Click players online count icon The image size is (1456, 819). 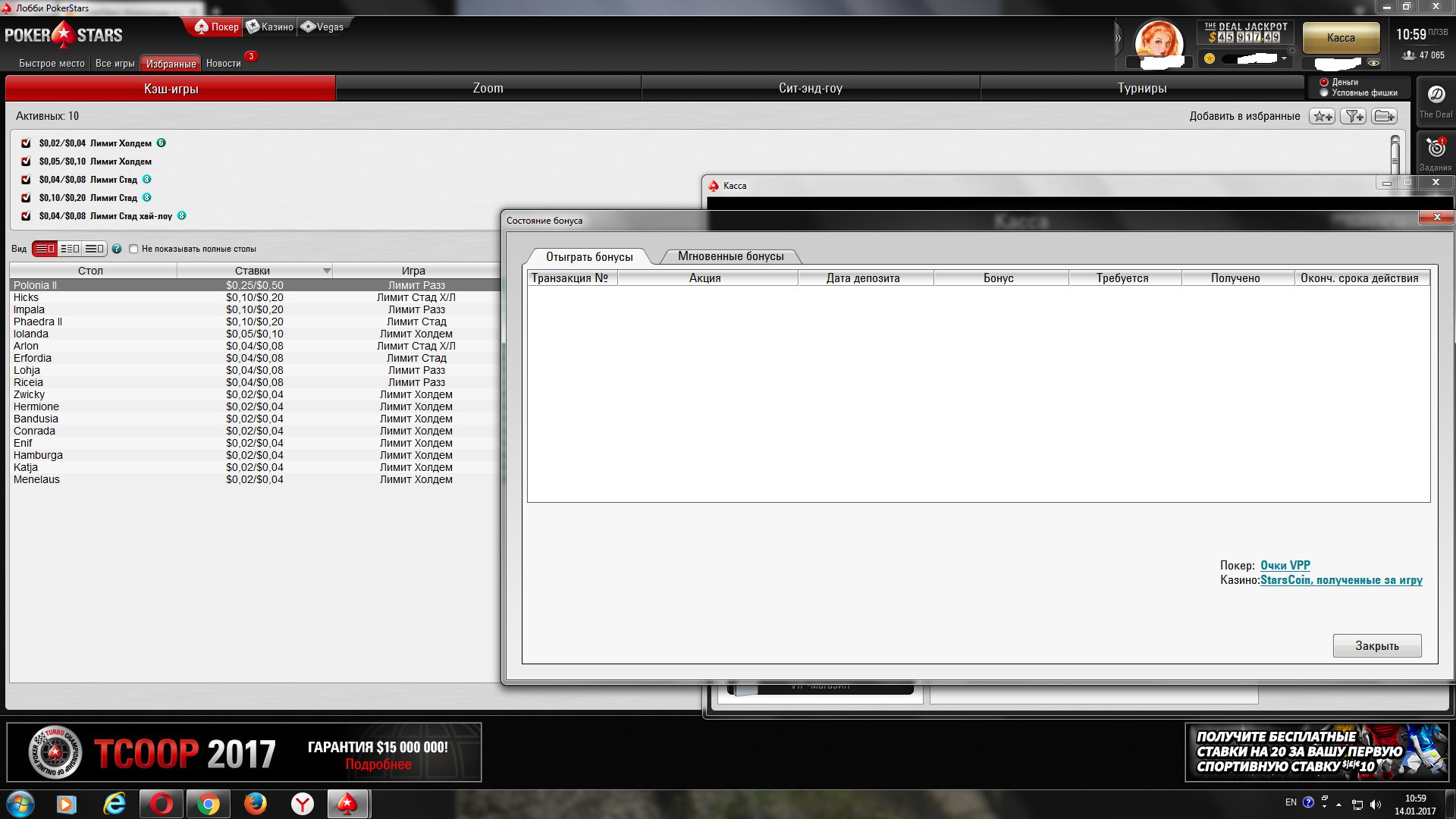[1409, 55]
